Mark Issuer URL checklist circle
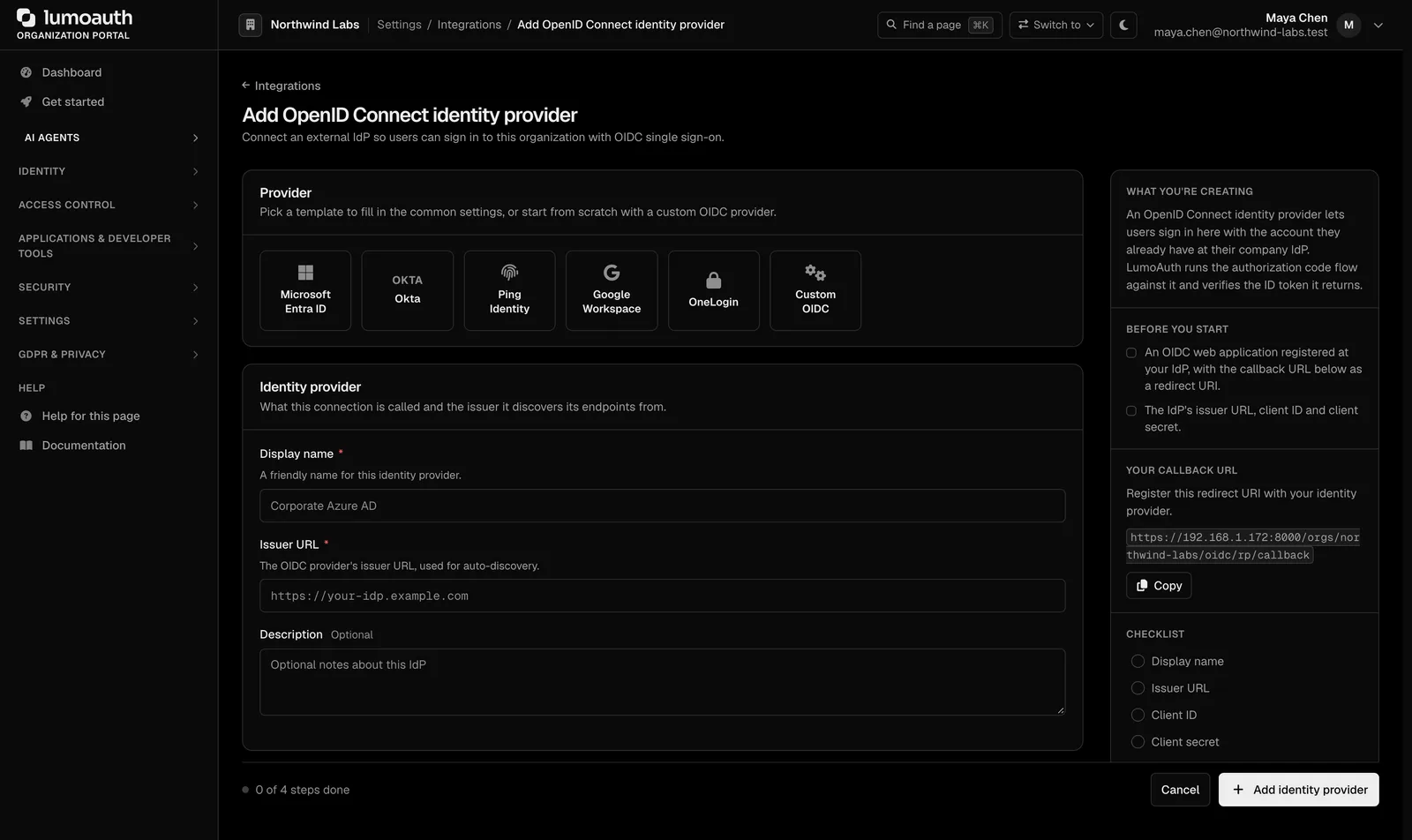Image resolution: width=1412 pixels, height=840 pixels. [1138, 688]
